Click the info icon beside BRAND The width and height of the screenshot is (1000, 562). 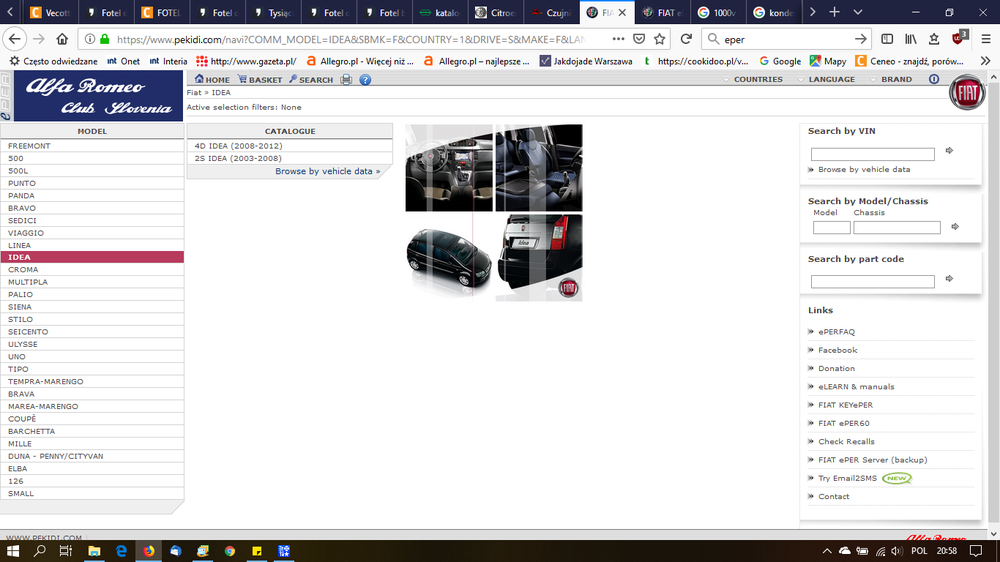click(934, 79)
